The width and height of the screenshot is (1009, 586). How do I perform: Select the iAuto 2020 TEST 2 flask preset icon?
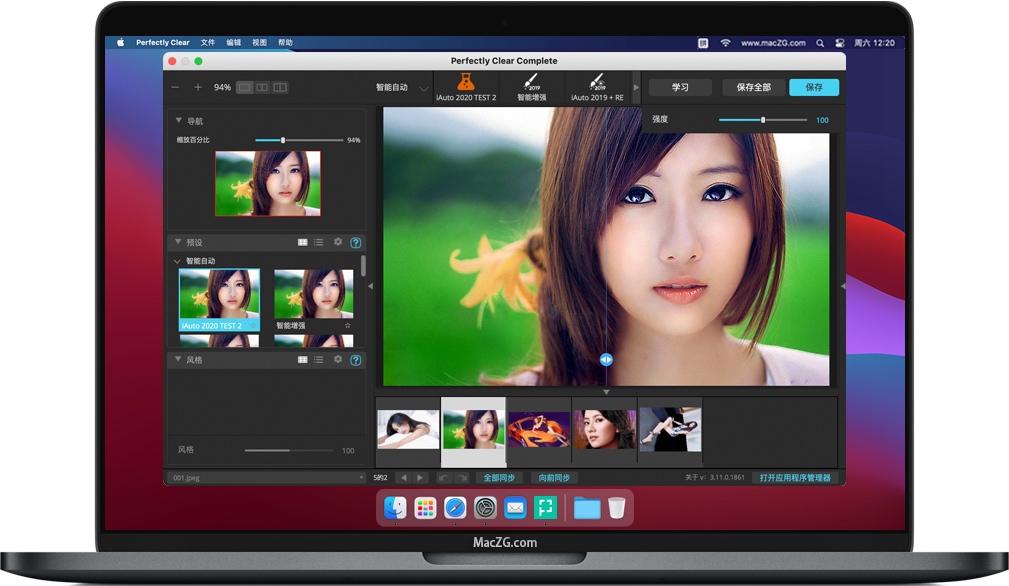[x=465, y=82]
